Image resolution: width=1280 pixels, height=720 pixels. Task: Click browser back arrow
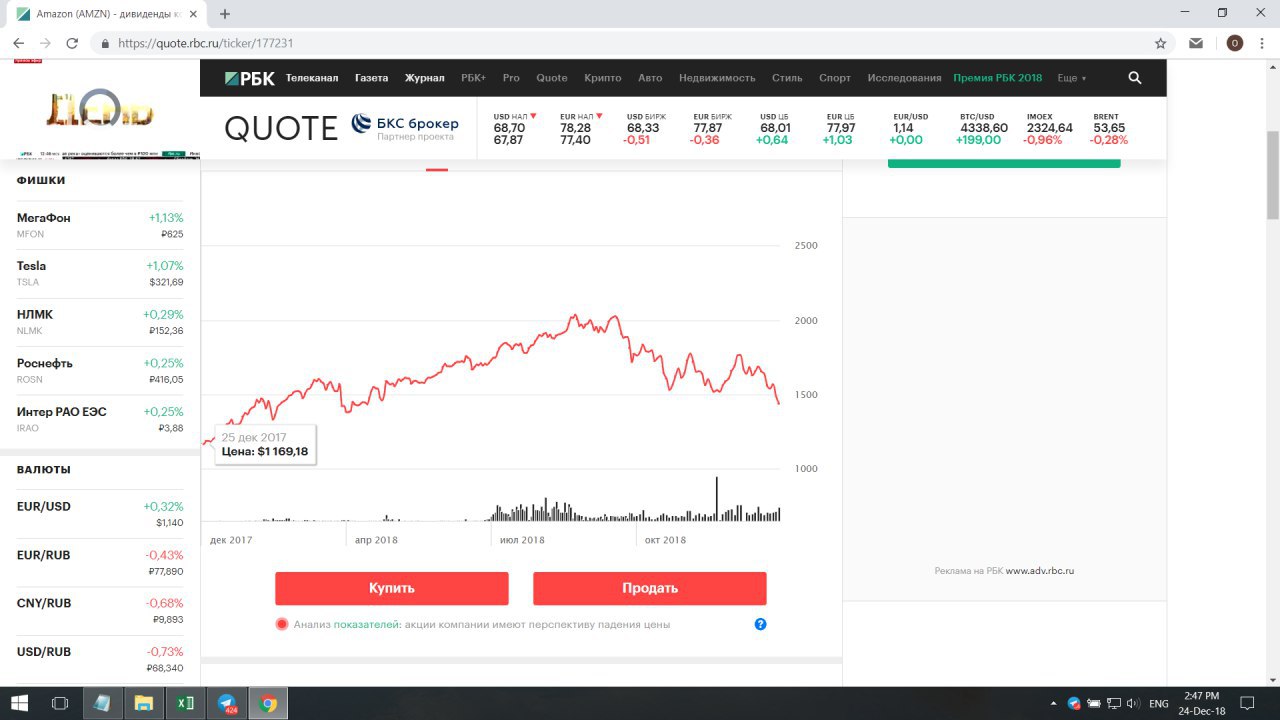click(18, 43)
